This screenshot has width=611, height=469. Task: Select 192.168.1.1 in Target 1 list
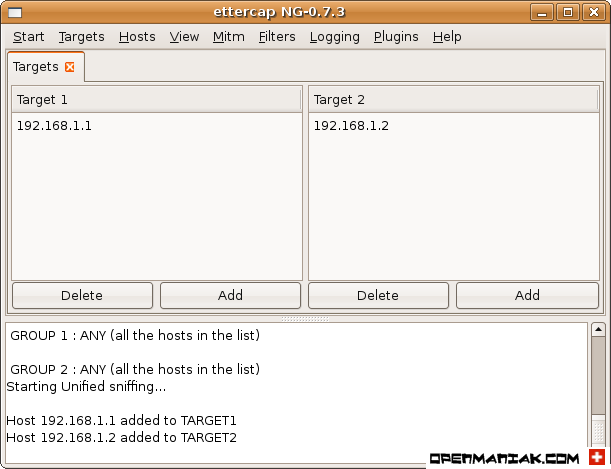pos(157,125)
